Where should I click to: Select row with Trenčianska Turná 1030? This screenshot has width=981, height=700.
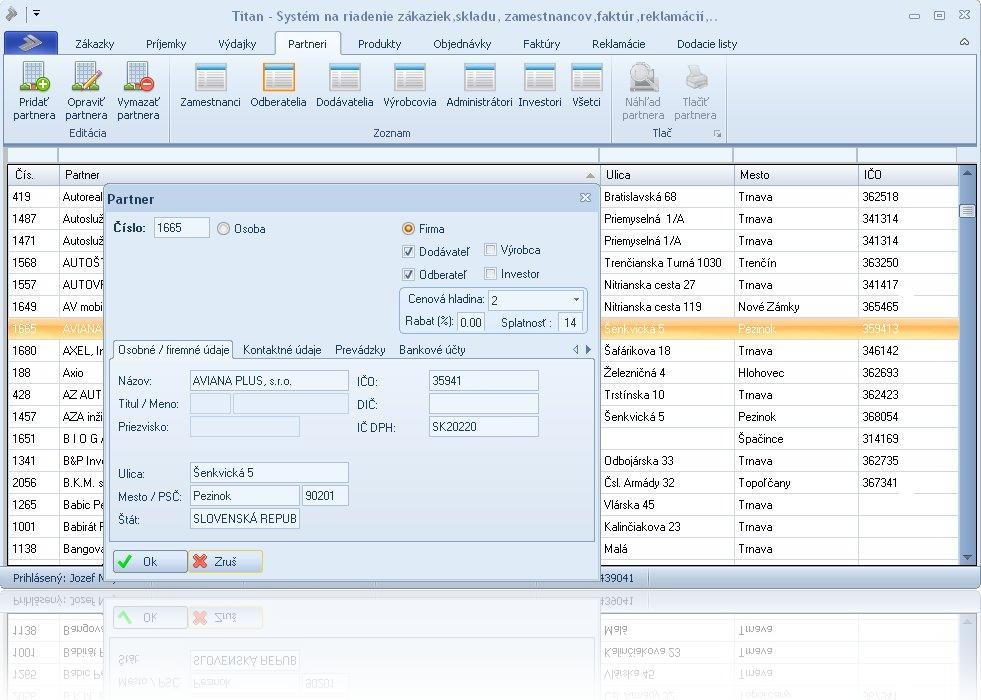click(x=483, y=263)
